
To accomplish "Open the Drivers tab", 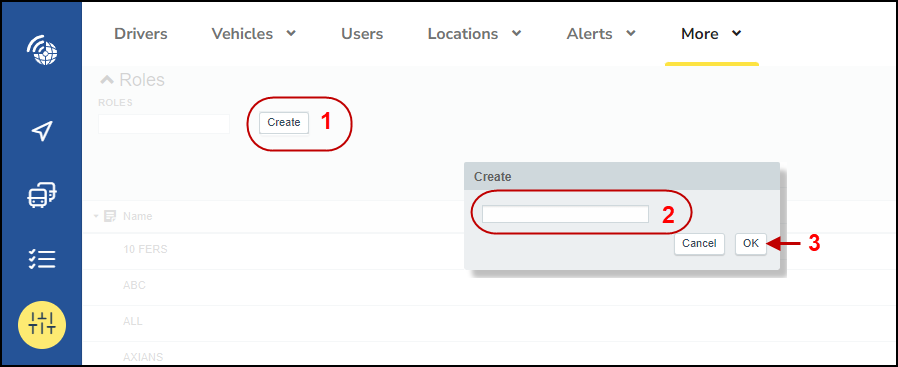I will pyautogui.click(x=141, y=34).
